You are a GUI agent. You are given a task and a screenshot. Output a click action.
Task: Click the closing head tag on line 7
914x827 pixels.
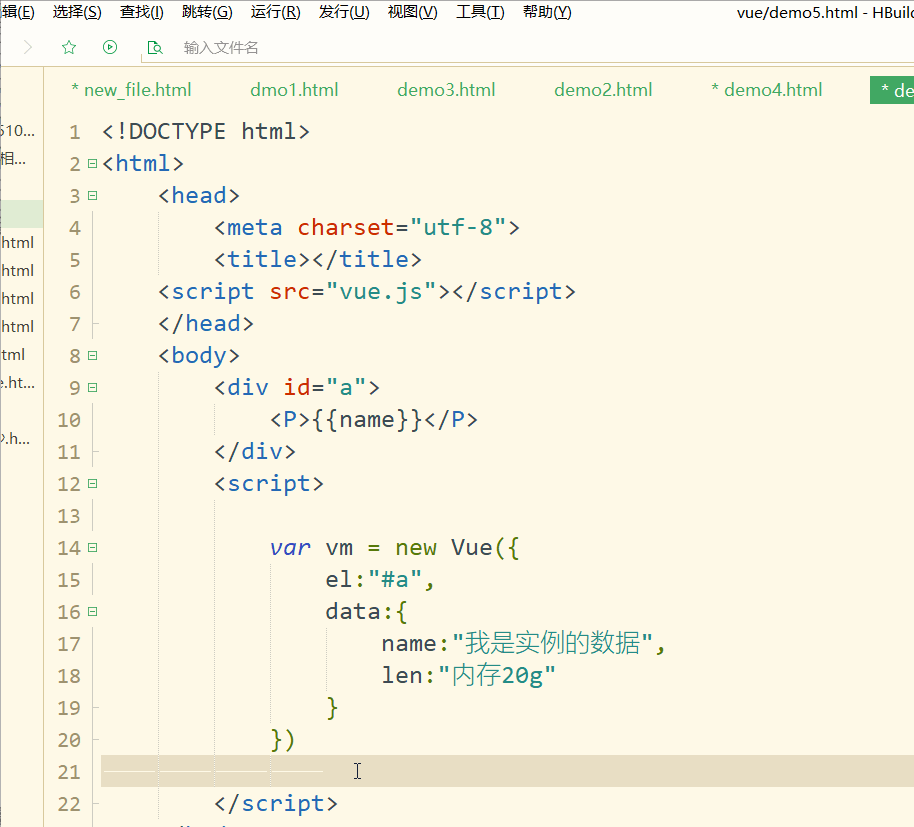[206, 323]
